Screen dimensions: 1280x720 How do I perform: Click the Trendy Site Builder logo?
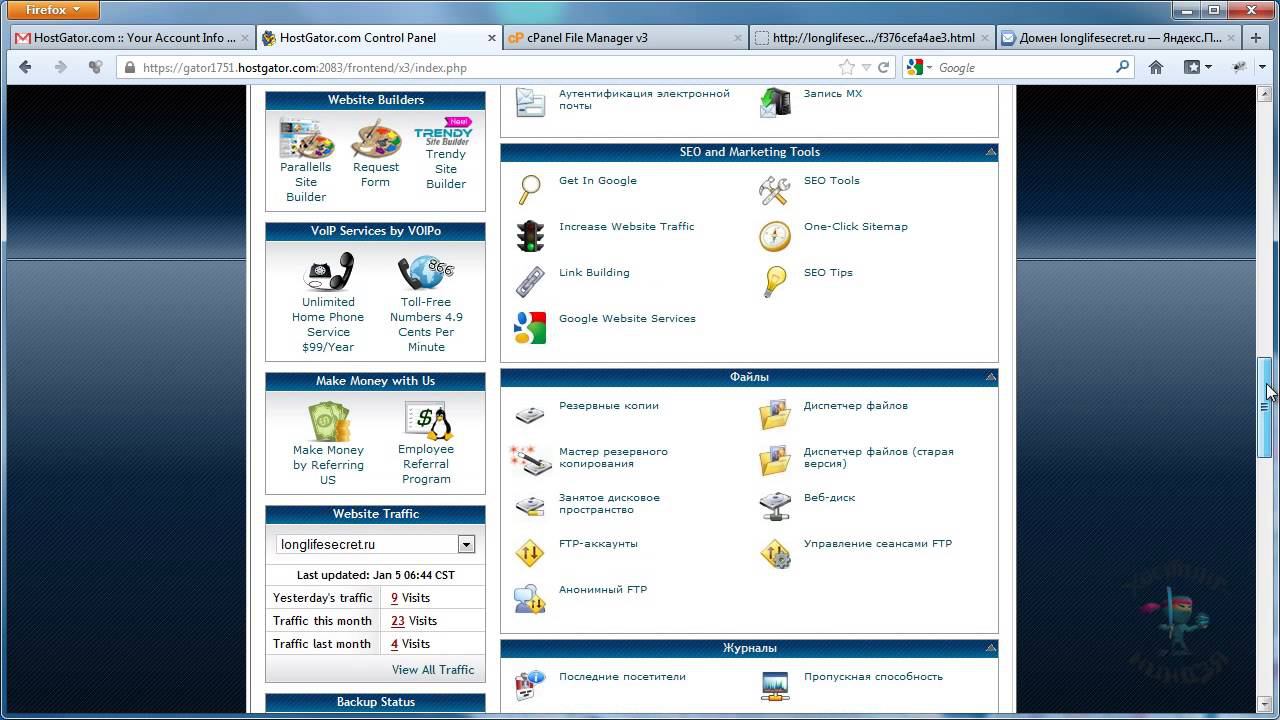pyautogui.click(x=444, y=132)
